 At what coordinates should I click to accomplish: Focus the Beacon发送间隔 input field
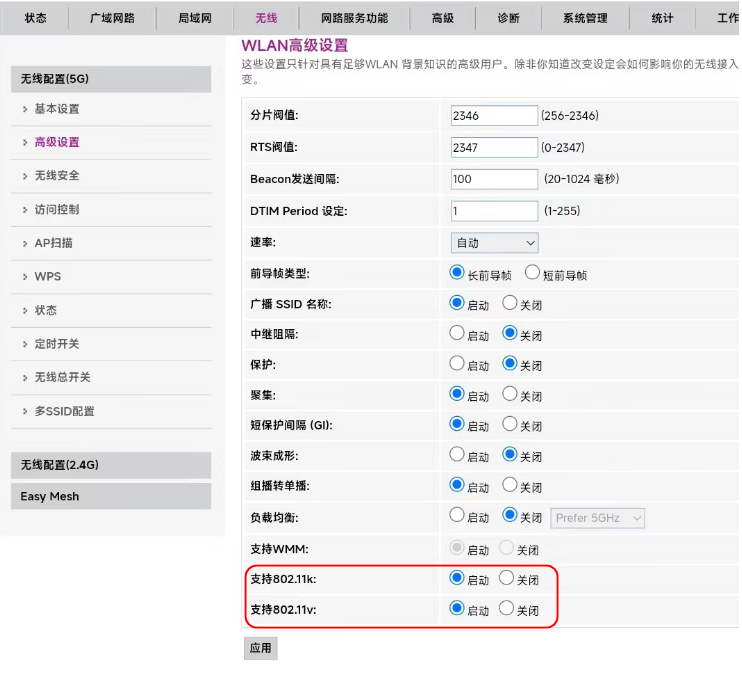point(494,179)
